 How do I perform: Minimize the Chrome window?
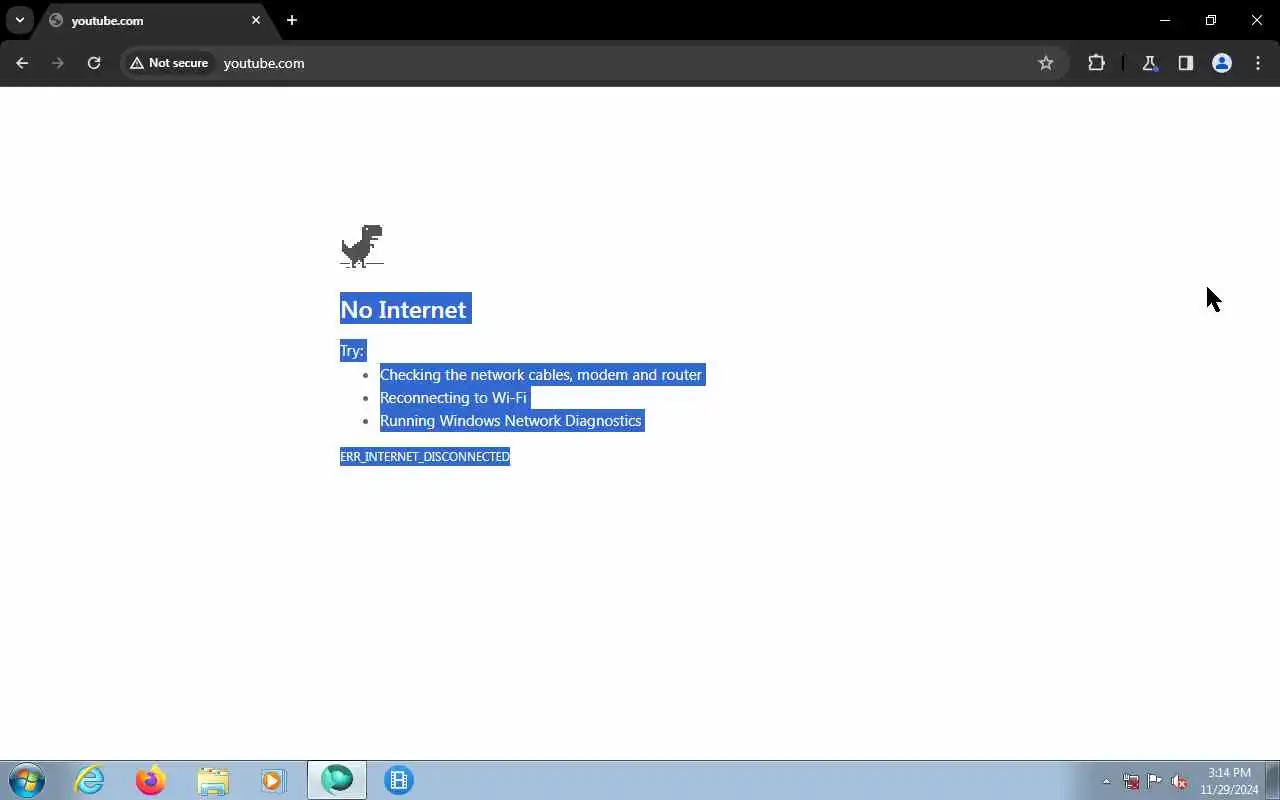click(1165, 20)
